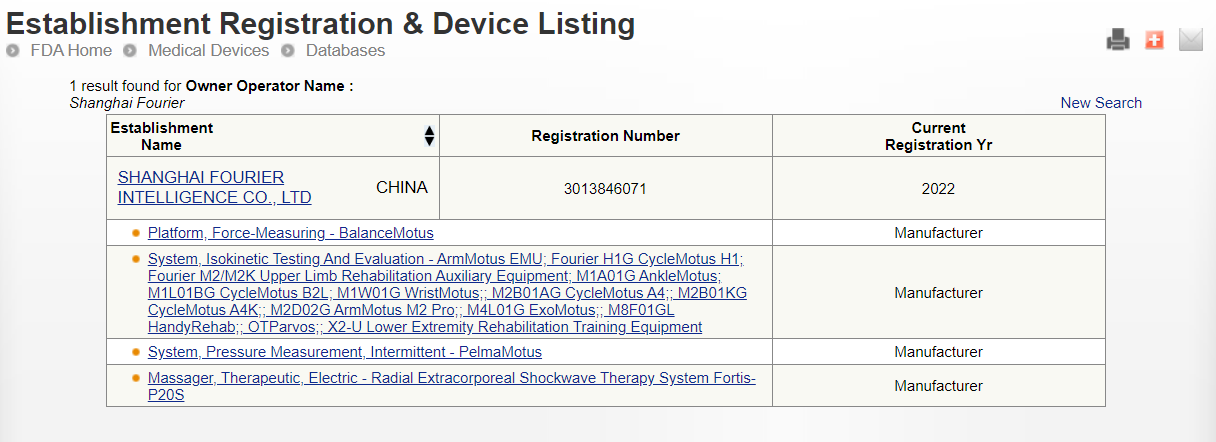Viewport: 1216px width, 442px height.
Task: Click the orange bullet beside PelmaMotus listing
Action: [136, 352]
